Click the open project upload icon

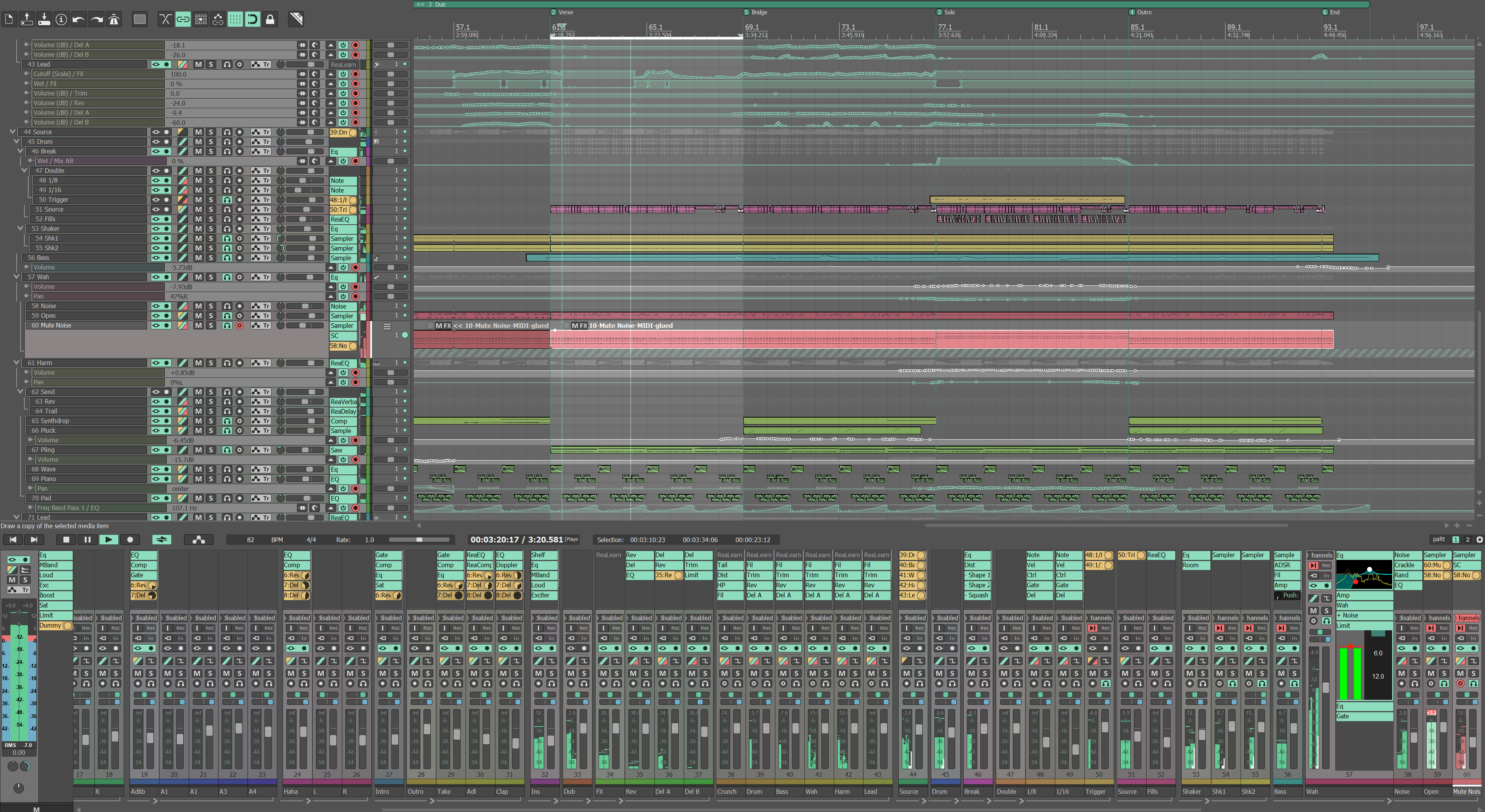tap(27, 20)
